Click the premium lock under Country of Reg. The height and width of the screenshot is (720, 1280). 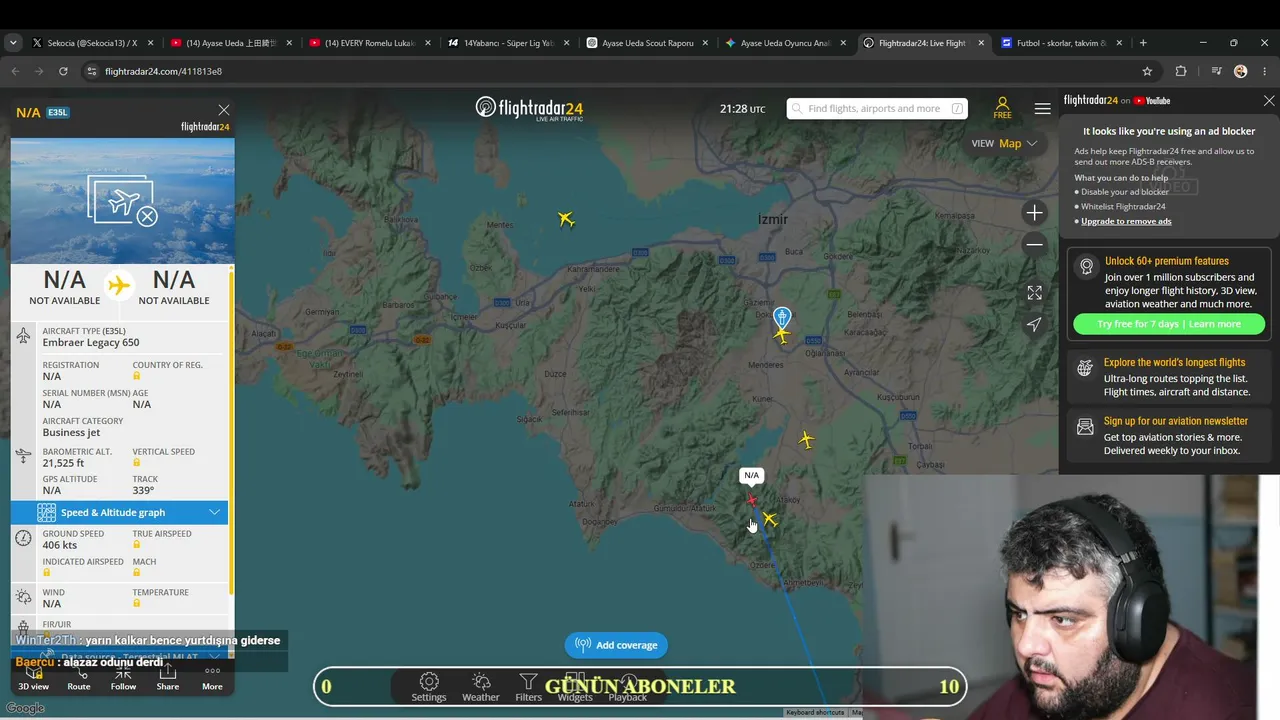pos(137,376)
